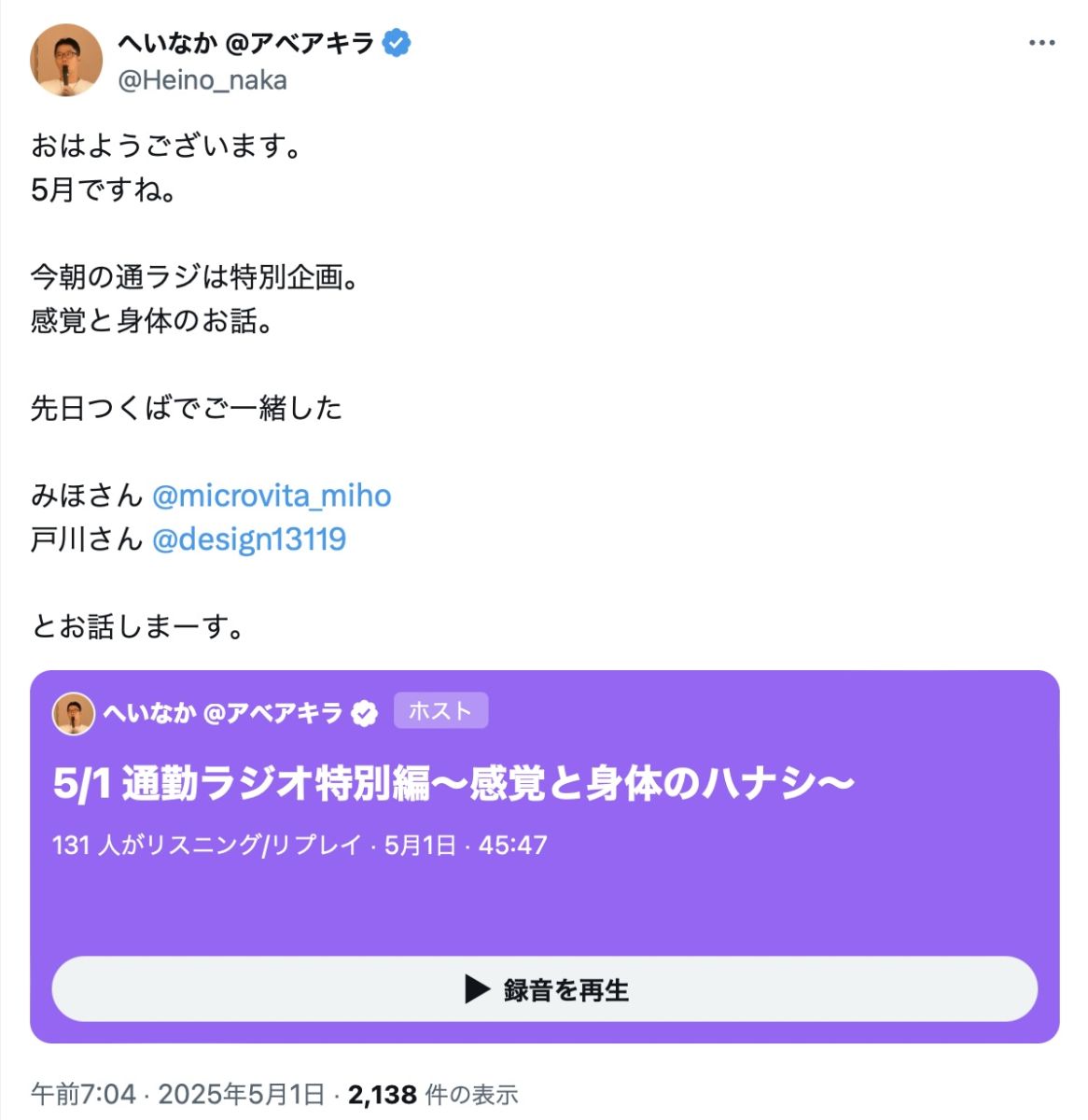The image size is (1088, 1120).
Task: Open the 午前7:04 timestamp link
Action: pos(84,1094)
